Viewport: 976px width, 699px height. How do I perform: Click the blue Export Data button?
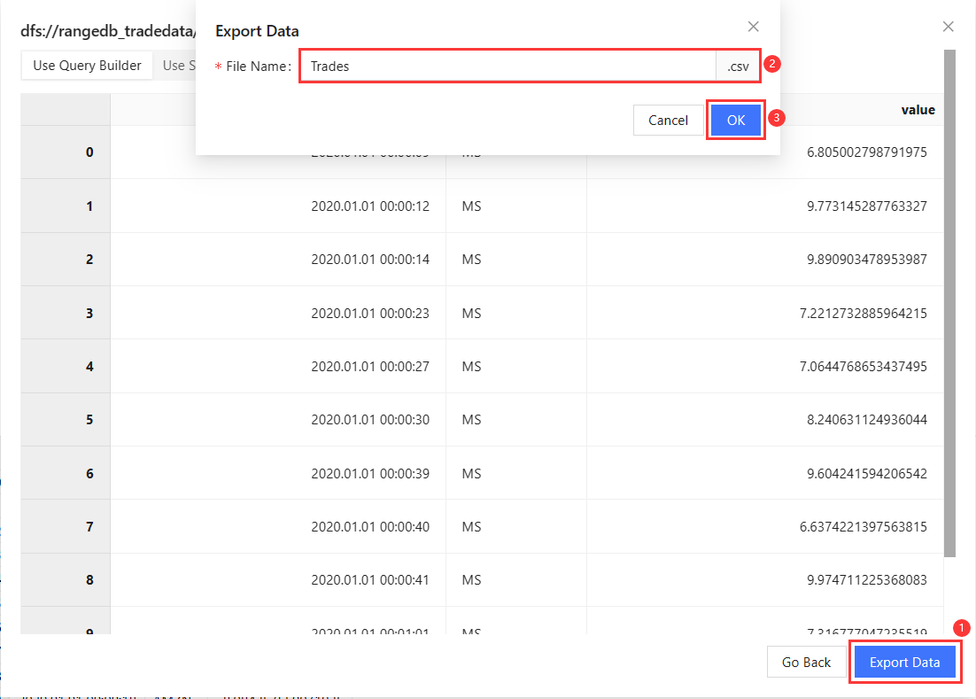(904, 662)
